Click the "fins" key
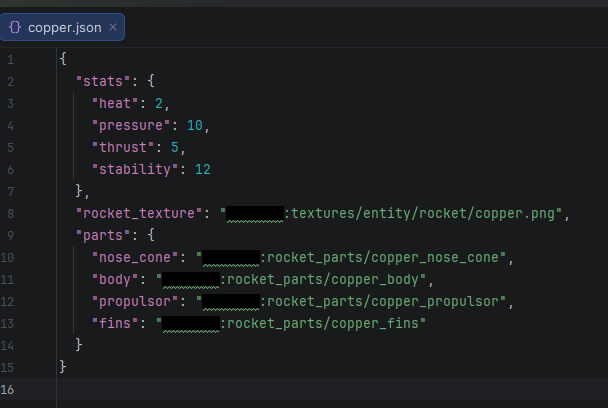This screenshot has width=608, height=408. (115, 323)
